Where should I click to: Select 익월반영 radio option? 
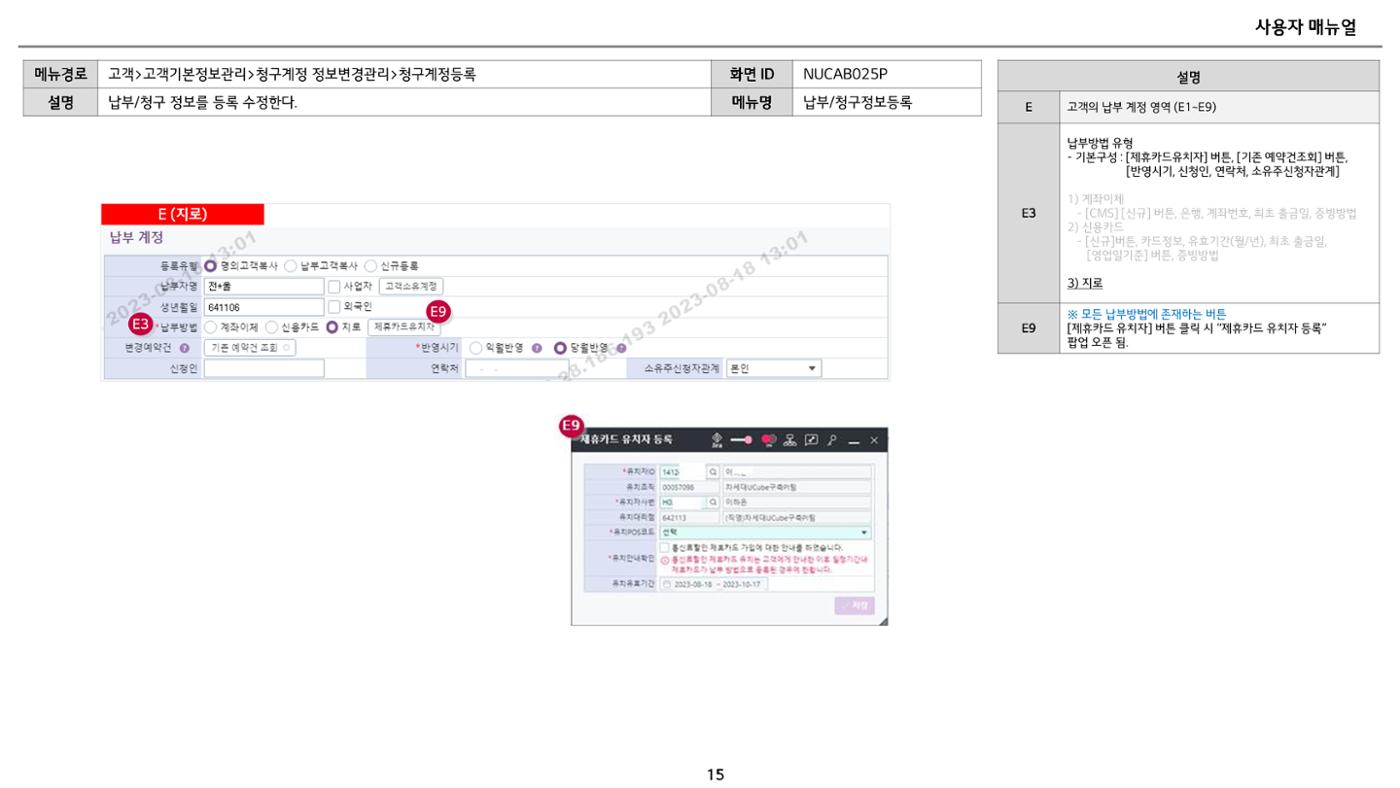click(x=476, y=348)
